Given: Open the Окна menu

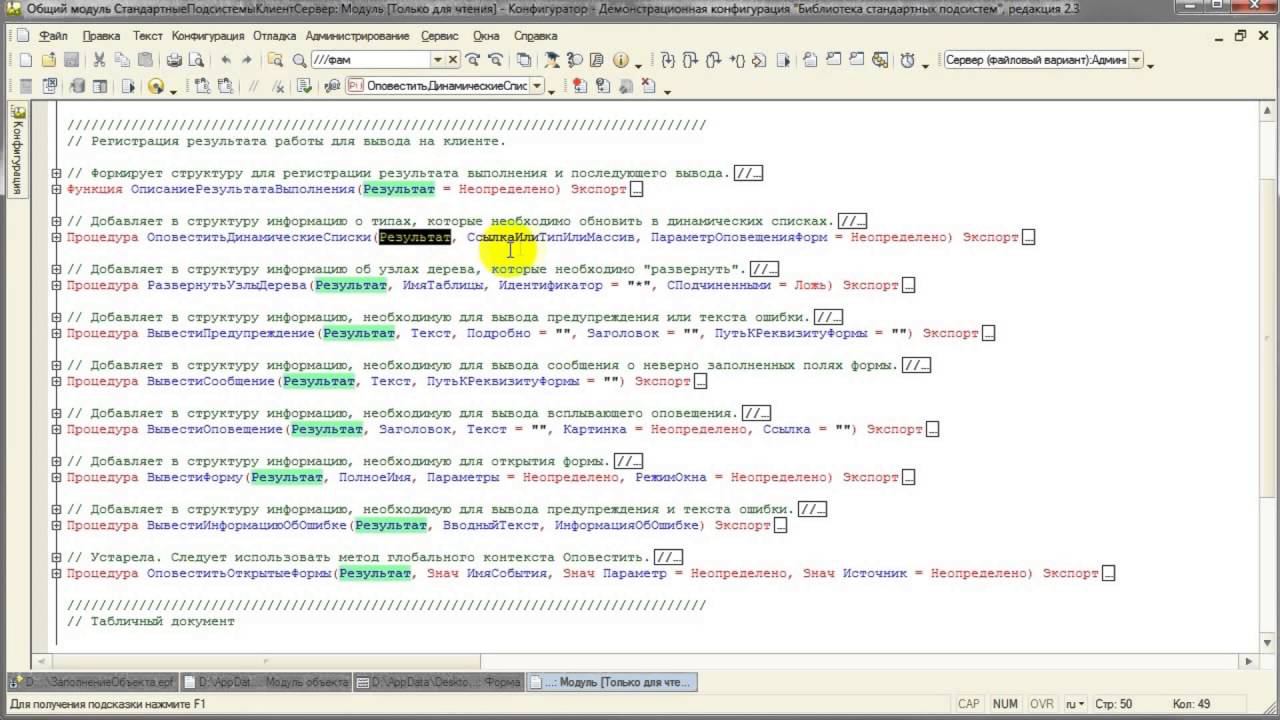Looking at the screenshot, I should (486, 35).
